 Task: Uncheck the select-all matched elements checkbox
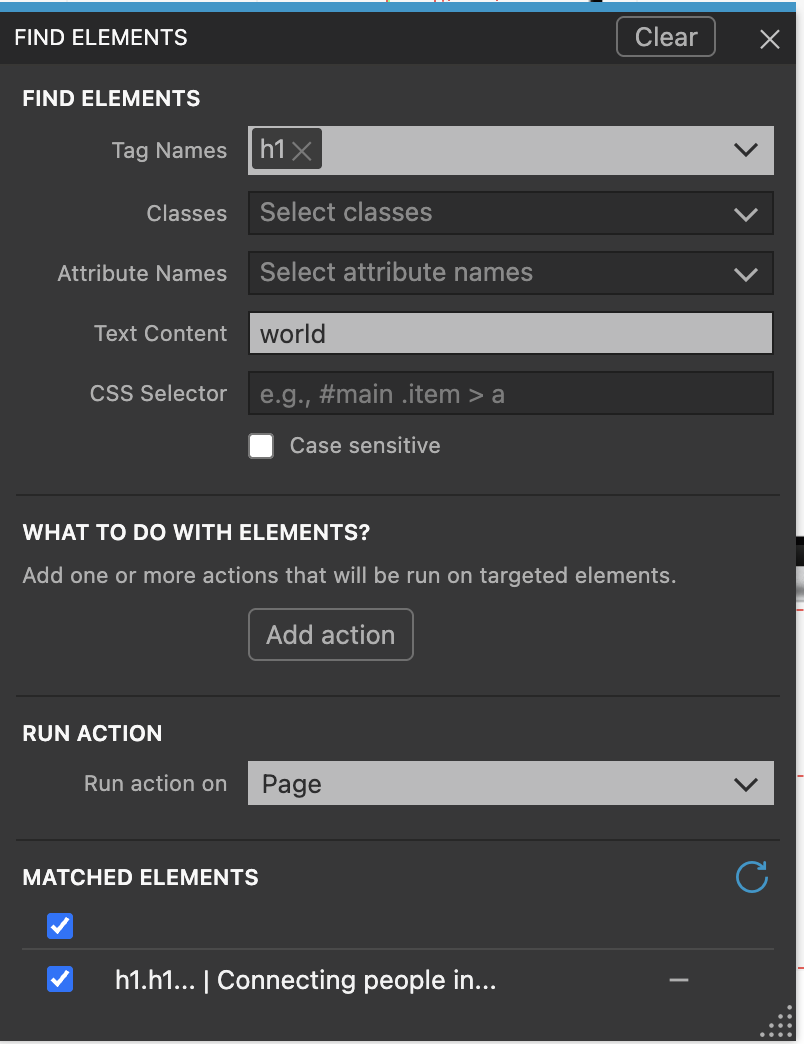pyautogui.click(x=60, y=926)
